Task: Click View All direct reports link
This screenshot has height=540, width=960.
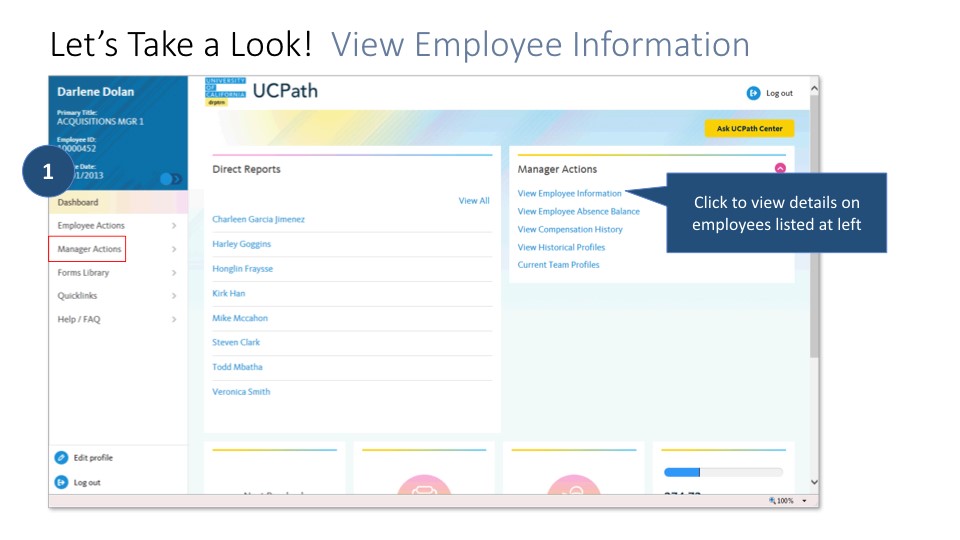Action: 474,200
